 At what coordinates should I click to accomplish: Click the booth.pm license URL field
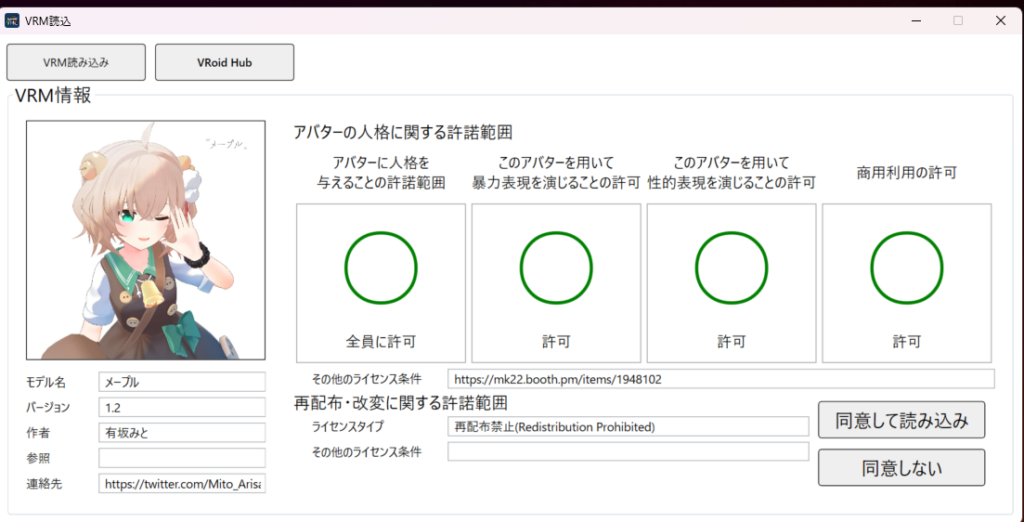[x=721, y=379]
